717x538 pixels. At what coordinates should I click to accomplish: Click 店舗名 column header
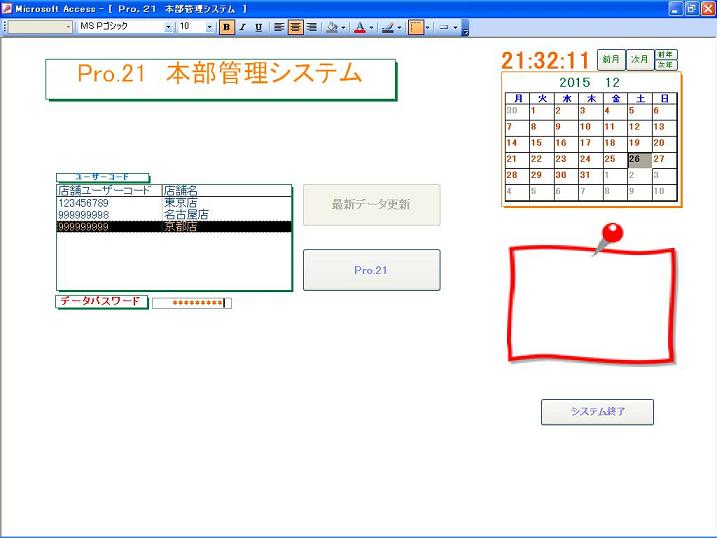227,191
